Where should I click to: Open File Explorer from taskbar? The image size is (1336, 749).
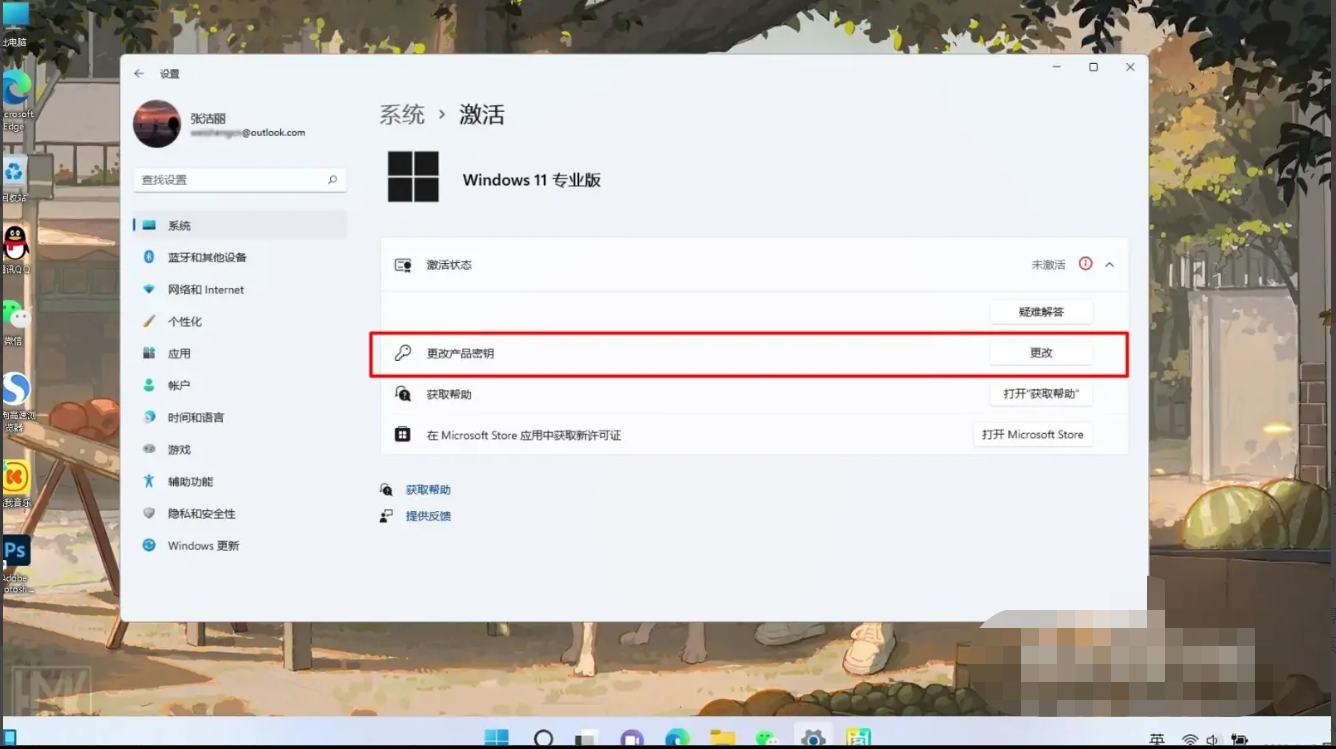722,738
